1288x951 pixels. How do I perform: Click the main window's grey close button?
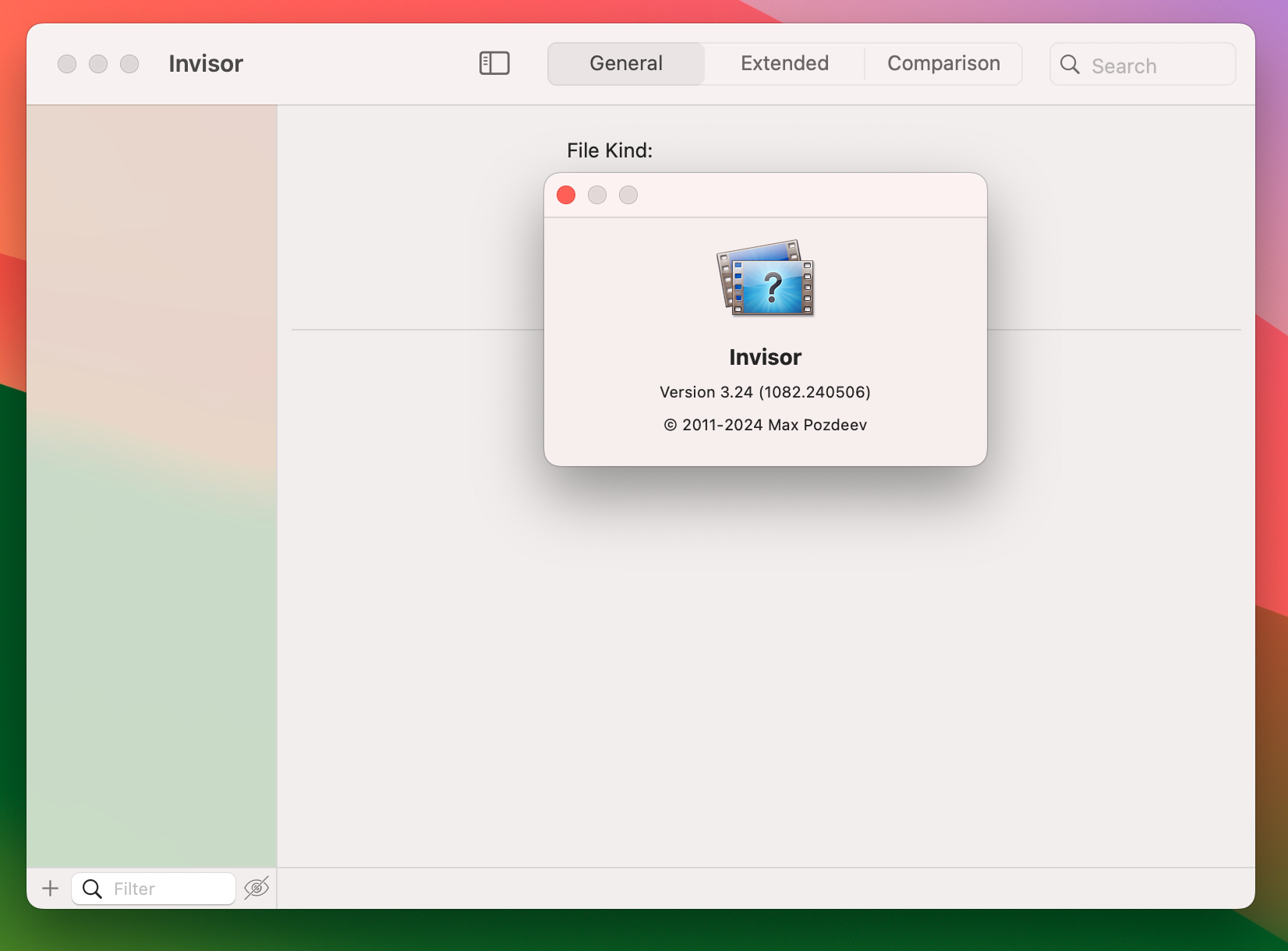coord(67,64)
